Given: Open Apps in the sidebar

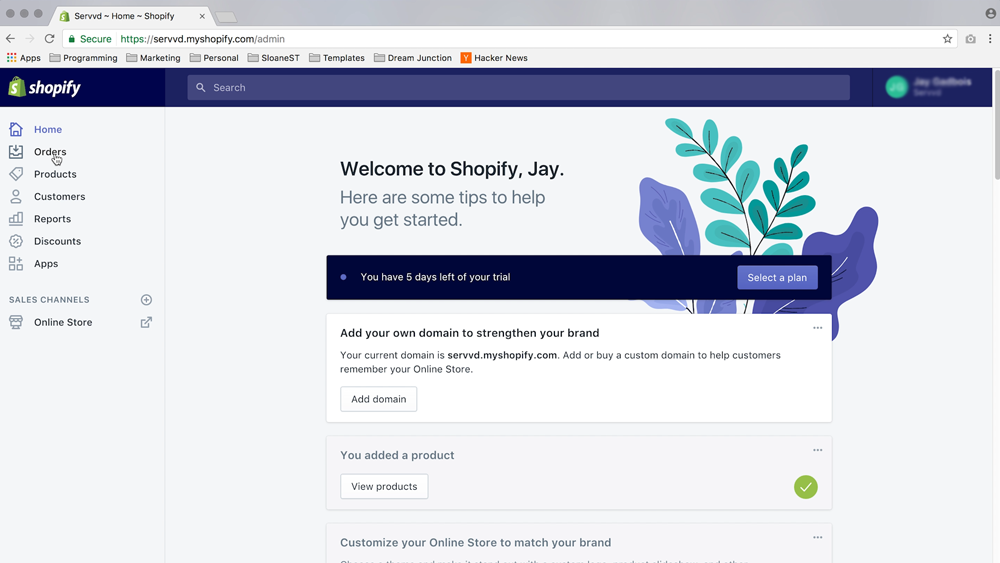Looking at the screenshot, I should (x=46, y=263).
